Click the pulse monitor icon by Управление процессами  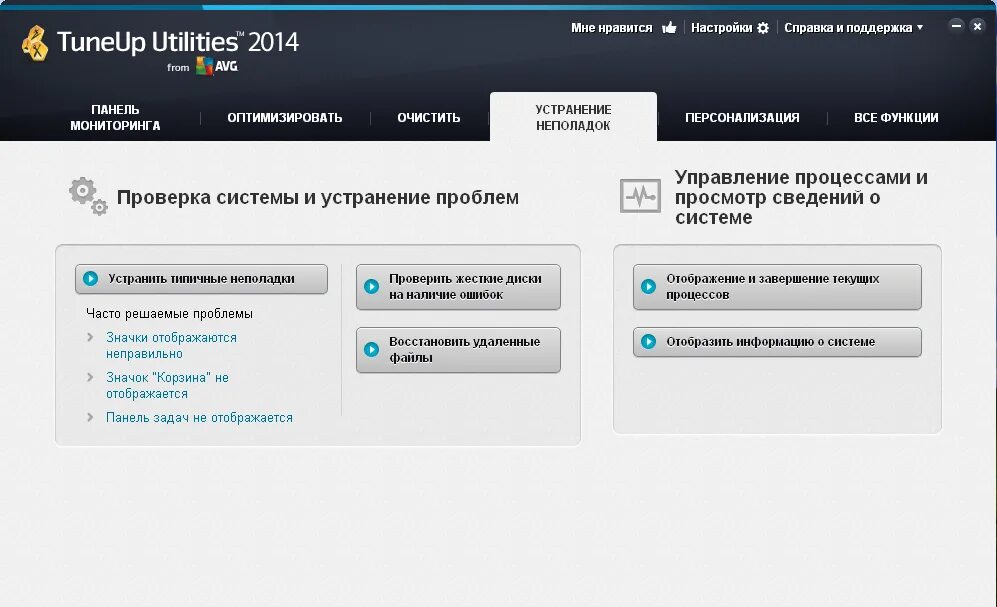pos(640,196)
